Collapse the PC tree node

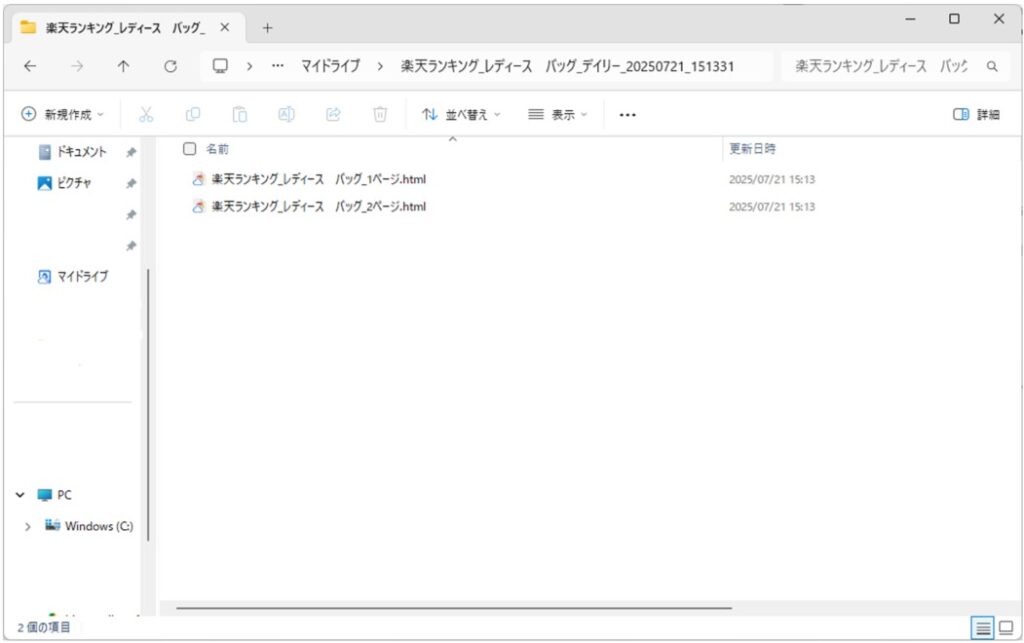[x=20, y=495]
